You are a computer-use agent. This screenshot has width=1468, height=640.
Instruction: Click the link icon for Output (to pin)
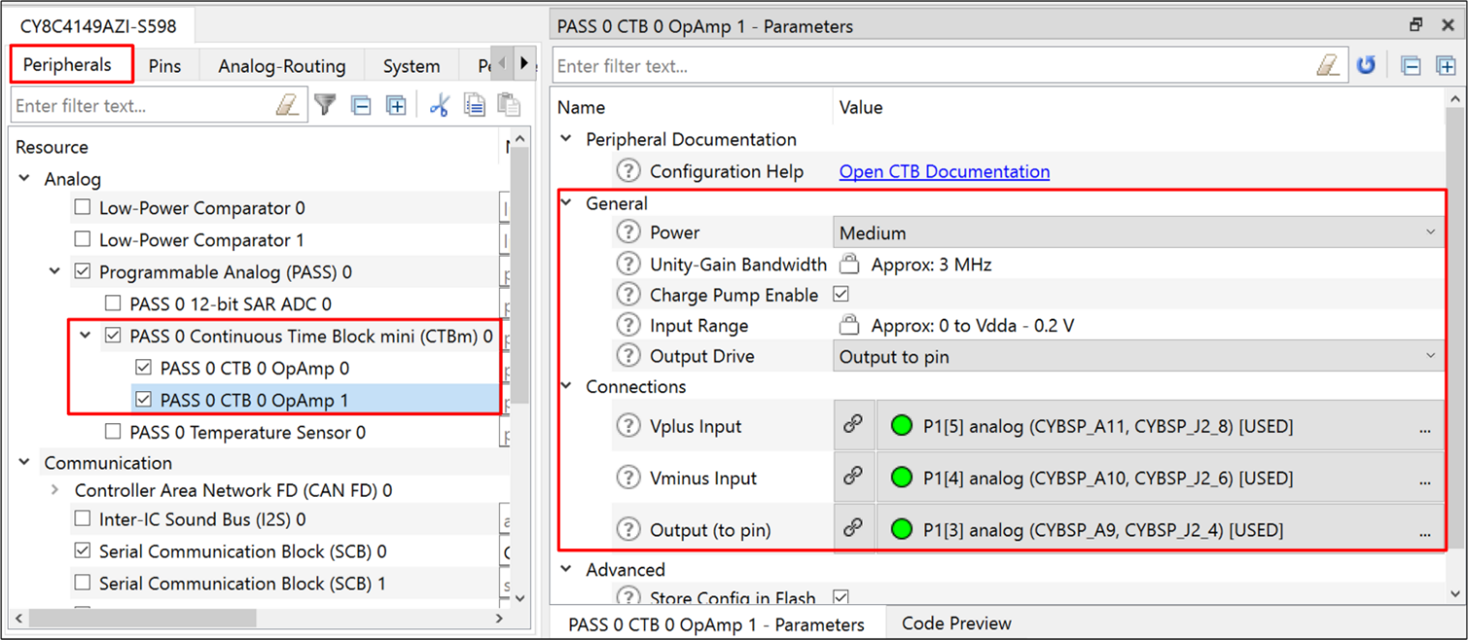[x=853, y=530]
